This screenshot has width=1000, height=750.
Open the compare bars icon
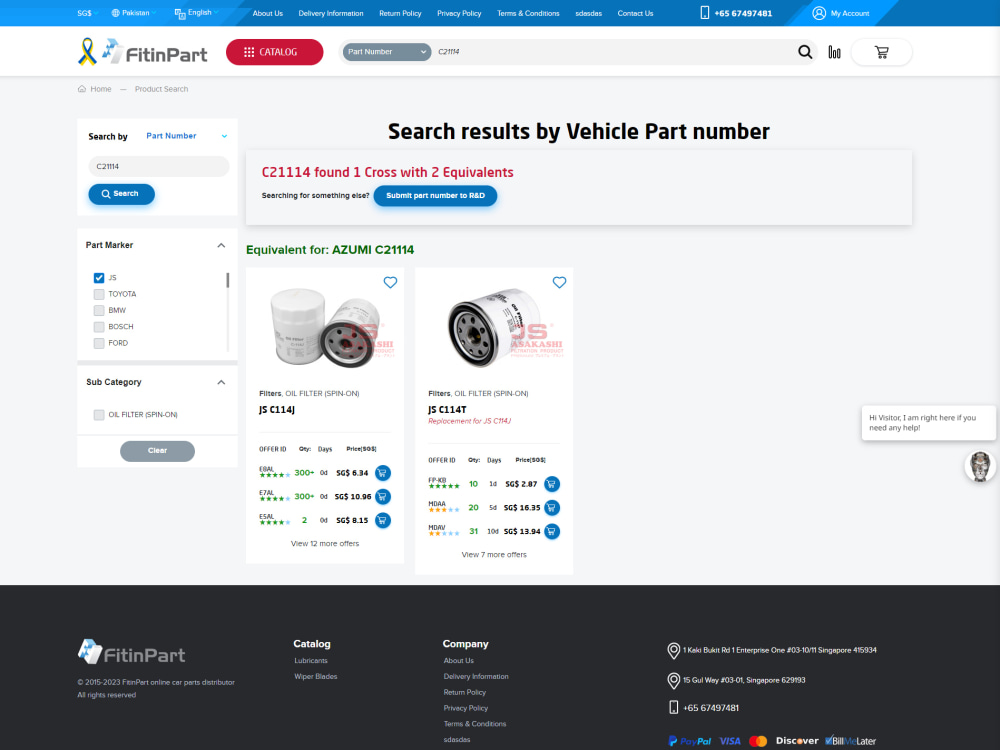834,52
